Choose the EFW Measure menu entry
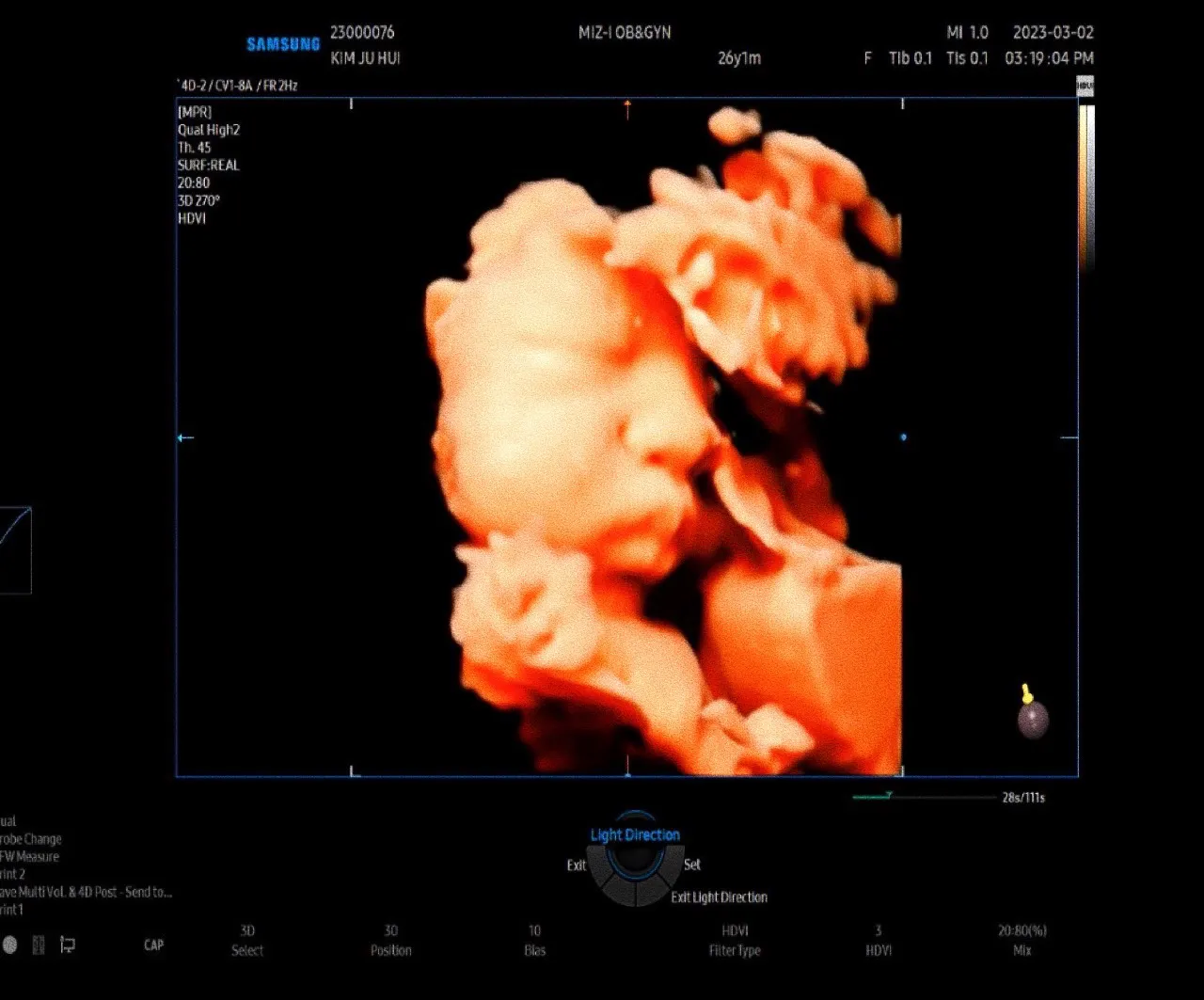This screenshot has width=1204, height=1000. [x=29, y=857]
